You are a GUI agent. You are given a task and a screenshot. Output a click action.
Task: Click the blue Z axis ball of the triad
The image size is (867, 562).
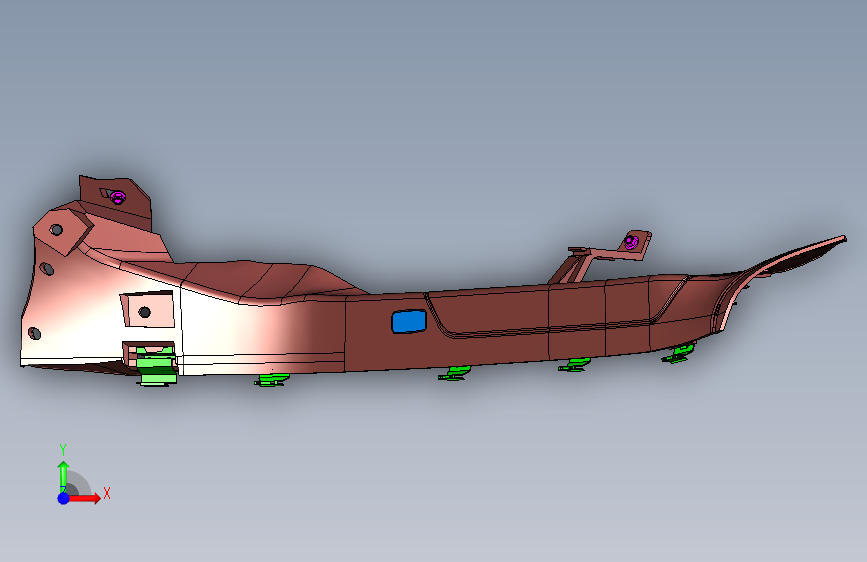pyautogui.click(x=64, y=498)
